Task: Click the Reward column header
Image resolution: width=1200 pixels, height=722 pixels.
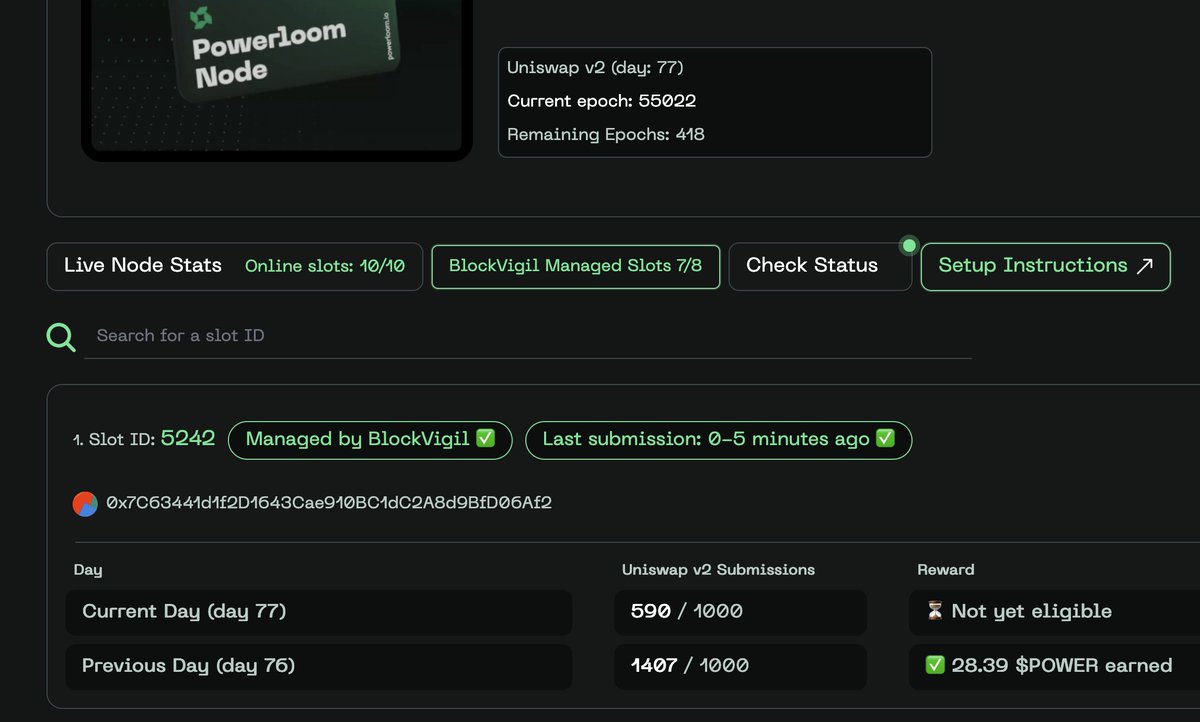Action: (946, 570)
